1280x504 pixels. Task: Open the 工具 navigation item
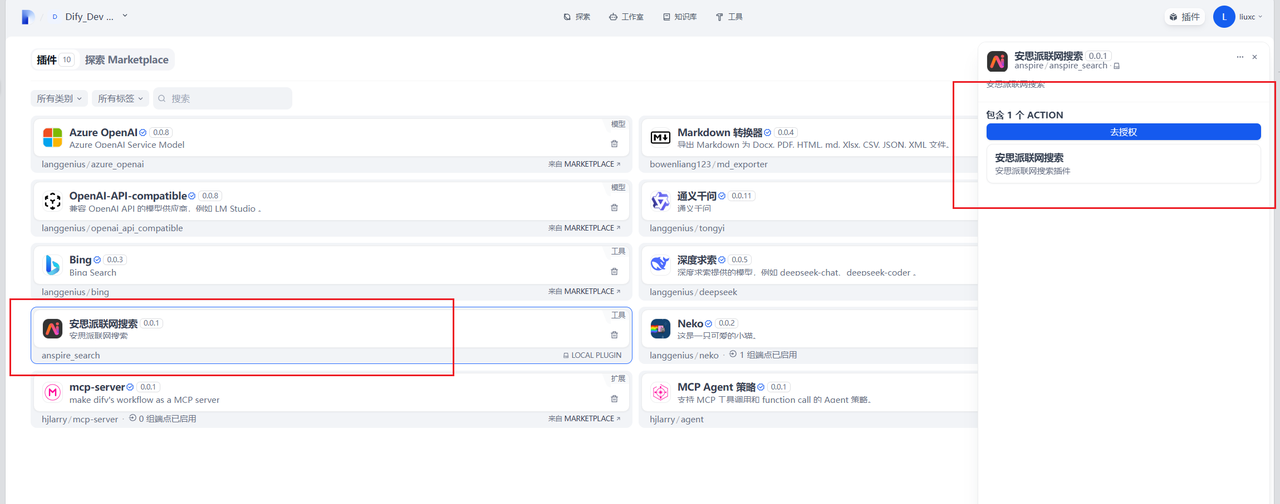(x=729, y=17)
